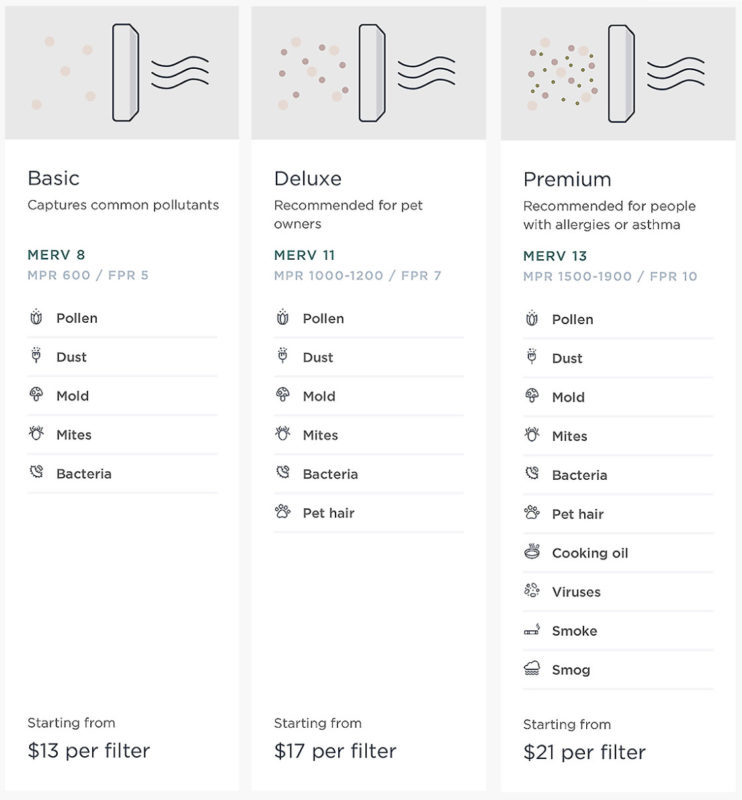Screen dimensions: 742x800
Task: Open the Premium plan title
Action: click(567, 180)
